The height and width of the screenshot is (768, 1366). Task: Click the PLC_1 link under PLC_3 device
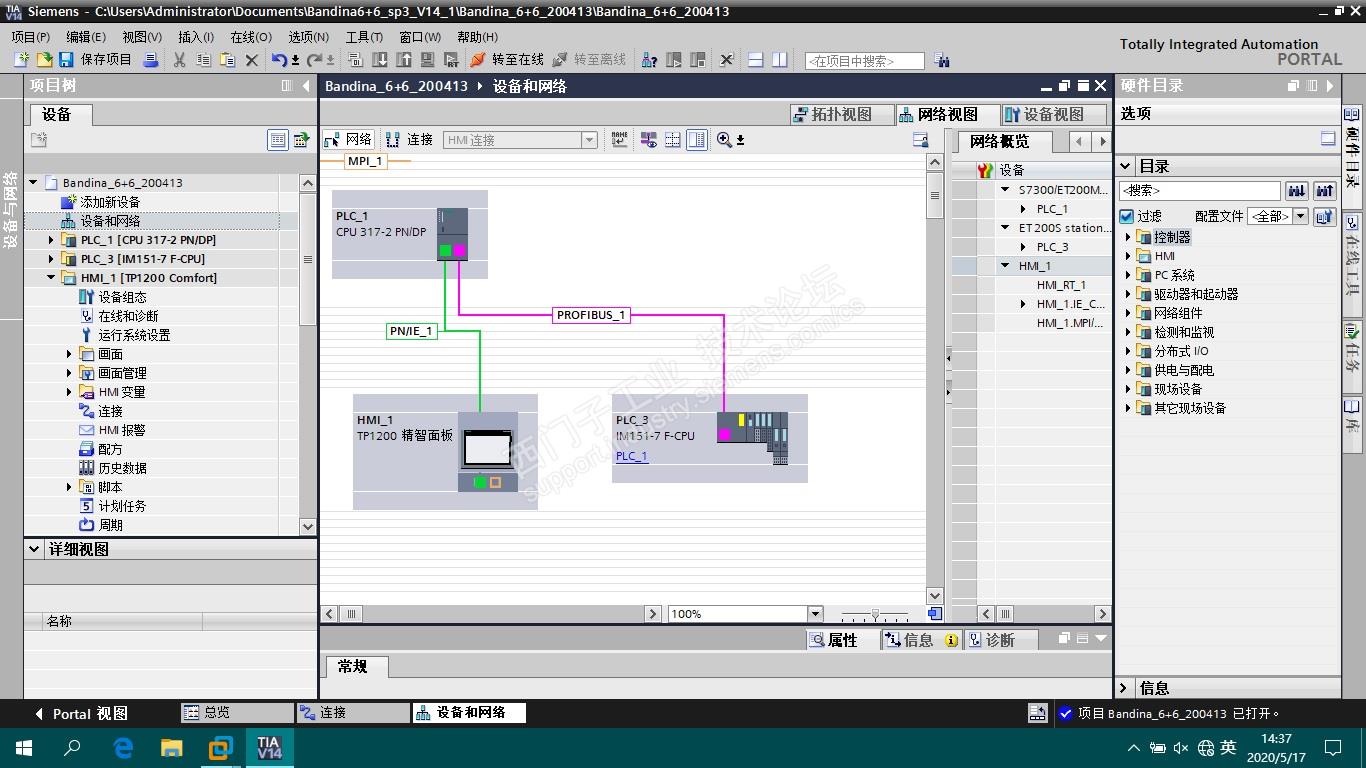pos(632,456)
